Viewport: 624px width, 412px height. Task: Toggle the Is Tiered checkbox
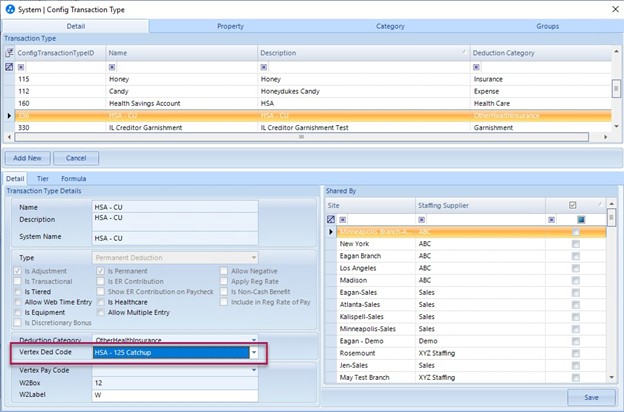click(x=18, y=292)
